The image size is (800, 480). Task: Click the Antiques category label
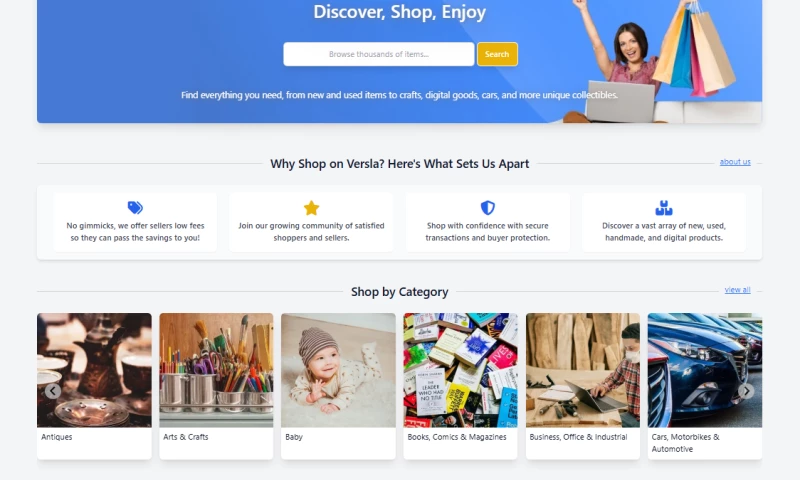tap(57, 437)
